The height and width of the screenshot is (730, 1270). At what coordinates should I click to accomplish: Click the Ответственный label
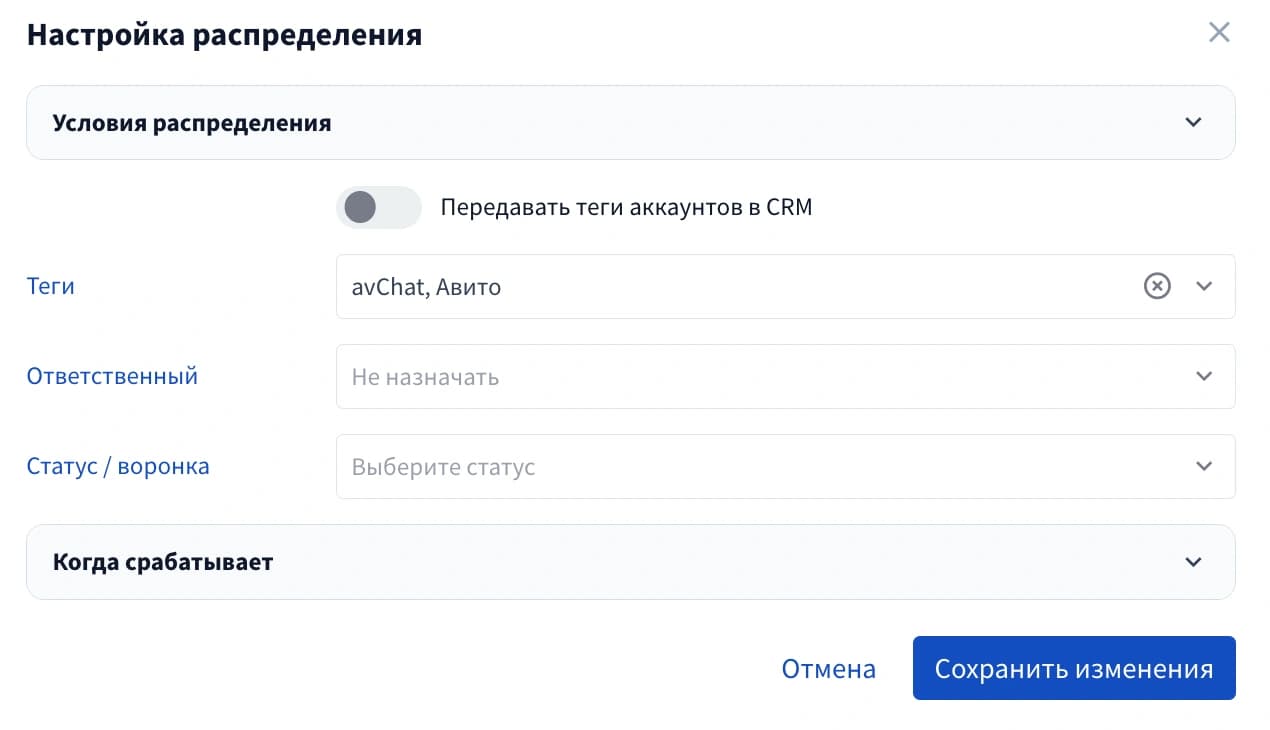112,376
